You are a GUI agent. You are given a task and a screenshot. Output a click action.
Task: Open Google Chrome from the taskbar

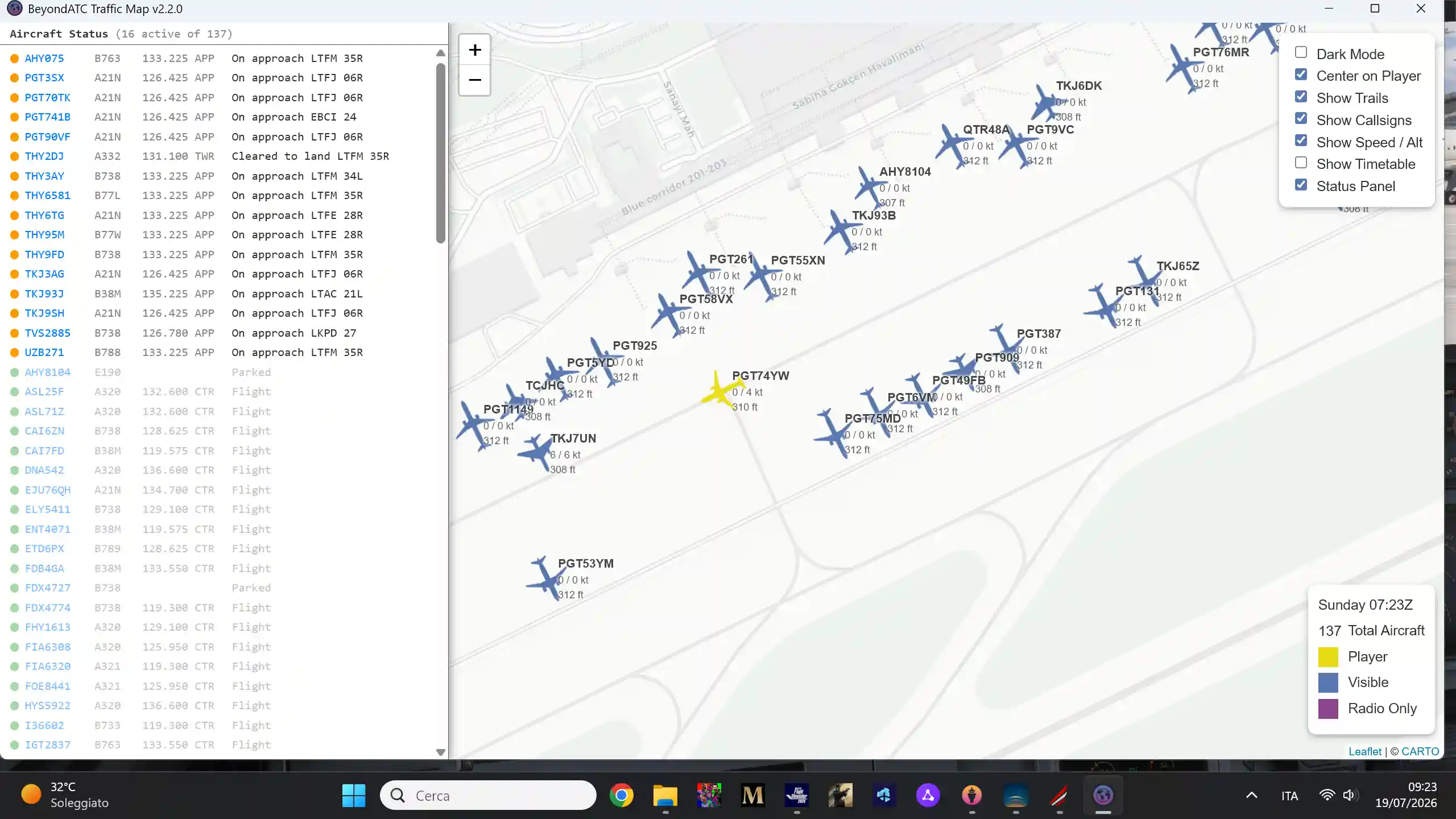coord(621,795)
